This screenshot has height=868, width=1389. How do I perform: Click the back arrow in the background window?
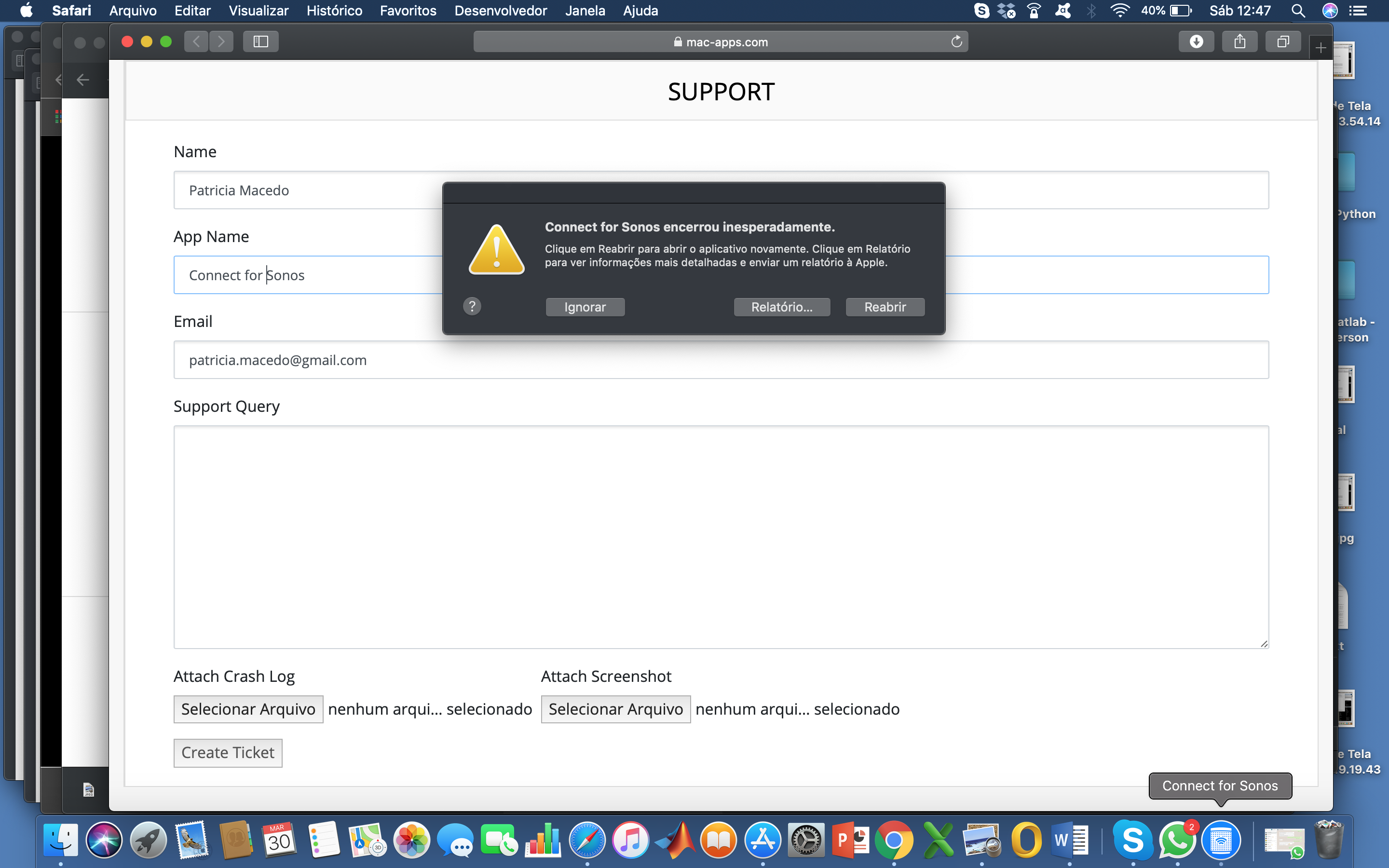click(x=82, y=80)
